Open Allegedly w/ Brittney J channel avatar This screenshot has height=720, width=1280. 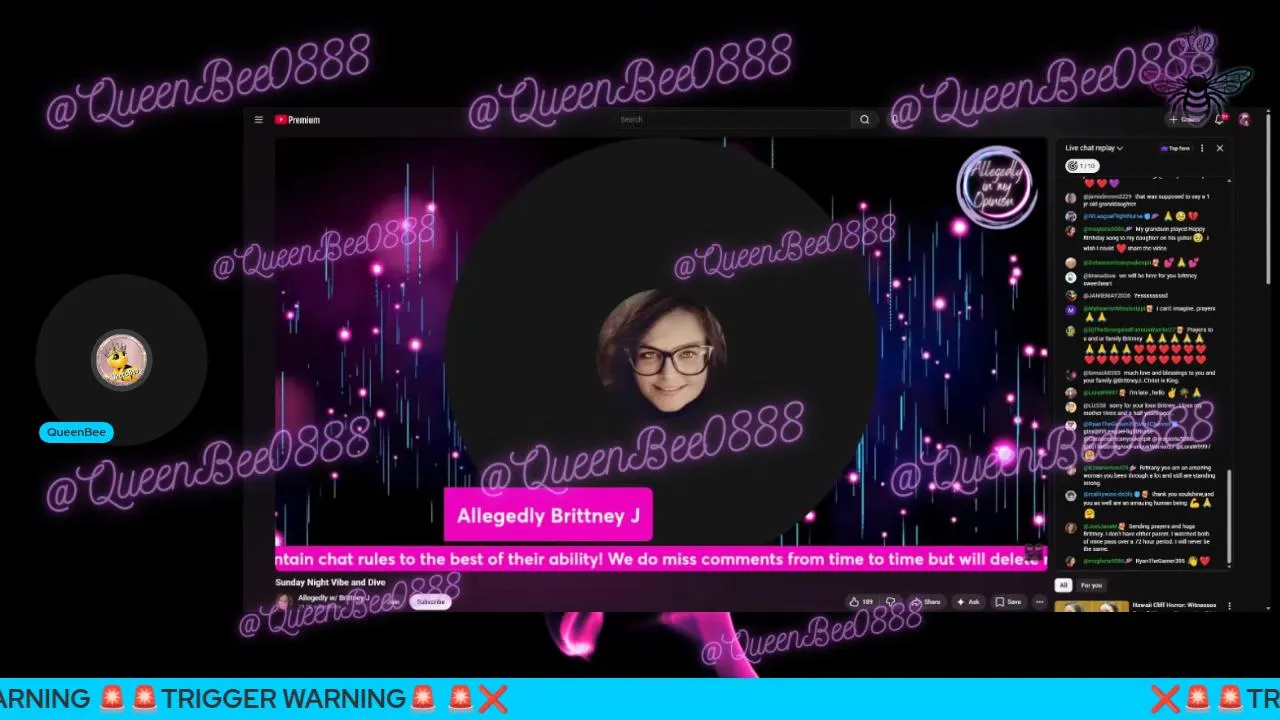pyautogui.click(x=284, y=602)
